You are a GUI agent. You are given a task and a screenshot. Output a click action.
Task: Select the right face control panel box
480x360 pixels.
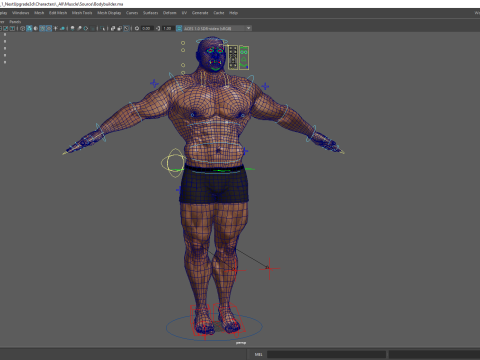244,58
